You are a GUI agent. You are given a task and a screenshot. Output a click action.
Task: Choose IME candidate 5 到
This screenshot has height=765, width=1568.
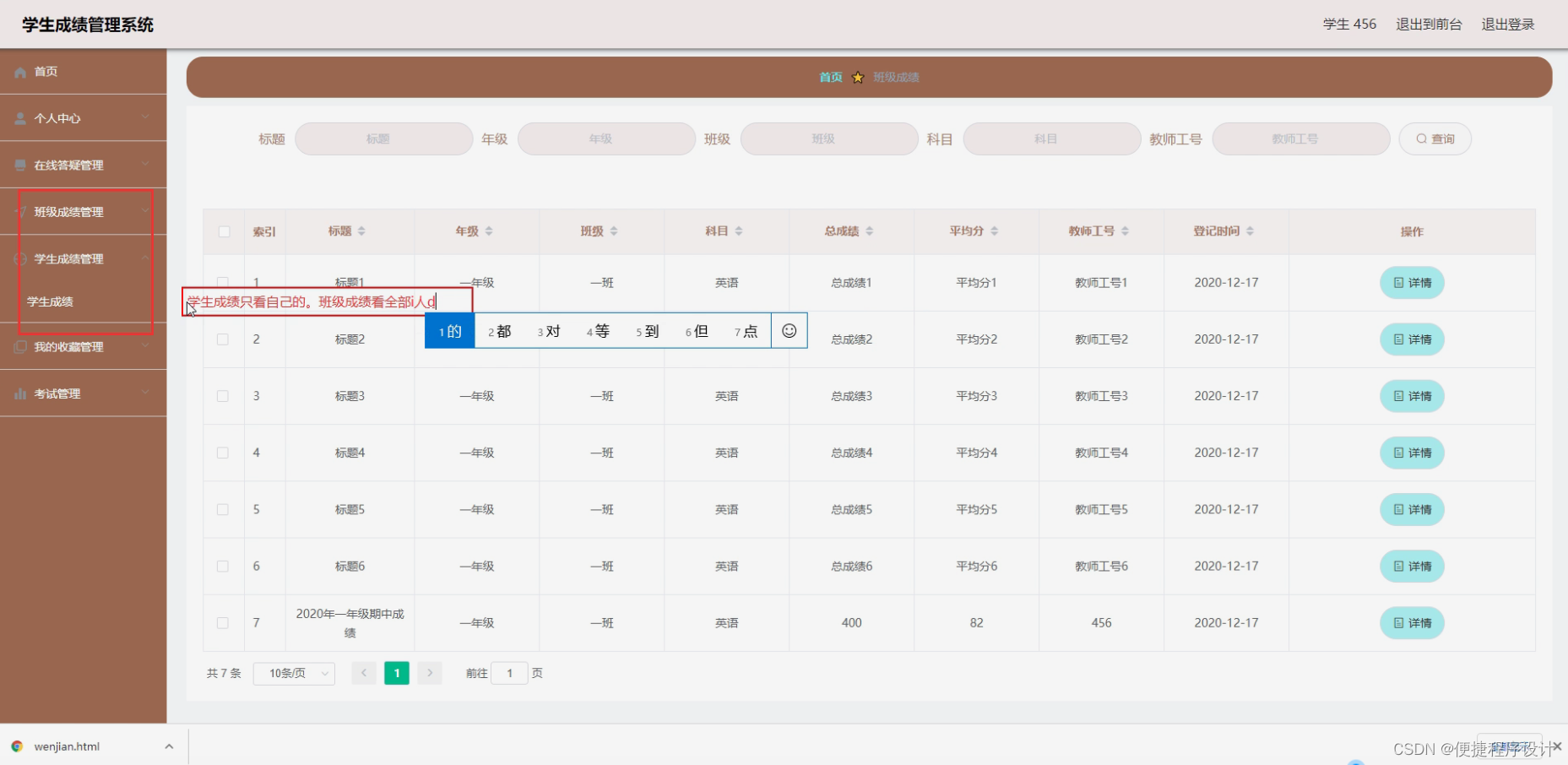pyautogui.click(x=648, y=331)
